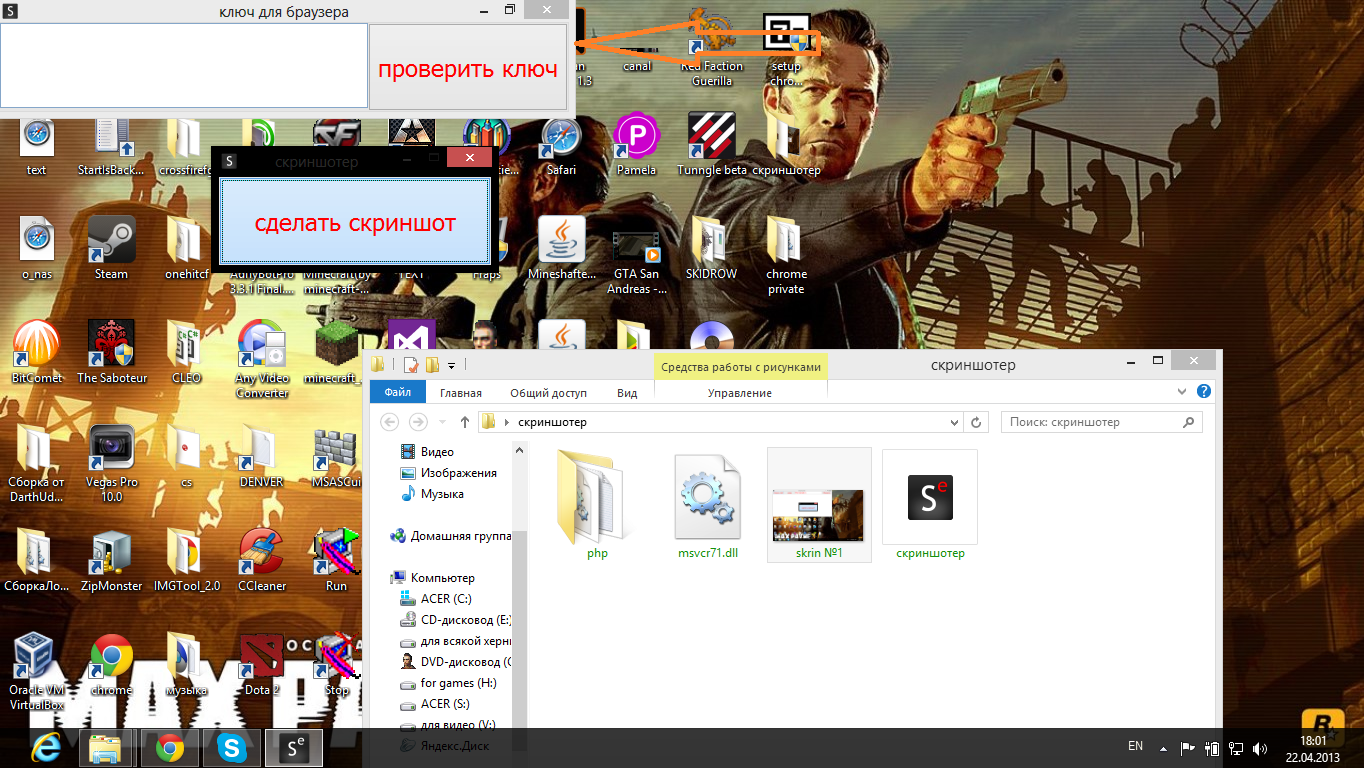
Task: Open the IMGTool_2.0 folder icon
Action: coord(186,560)
